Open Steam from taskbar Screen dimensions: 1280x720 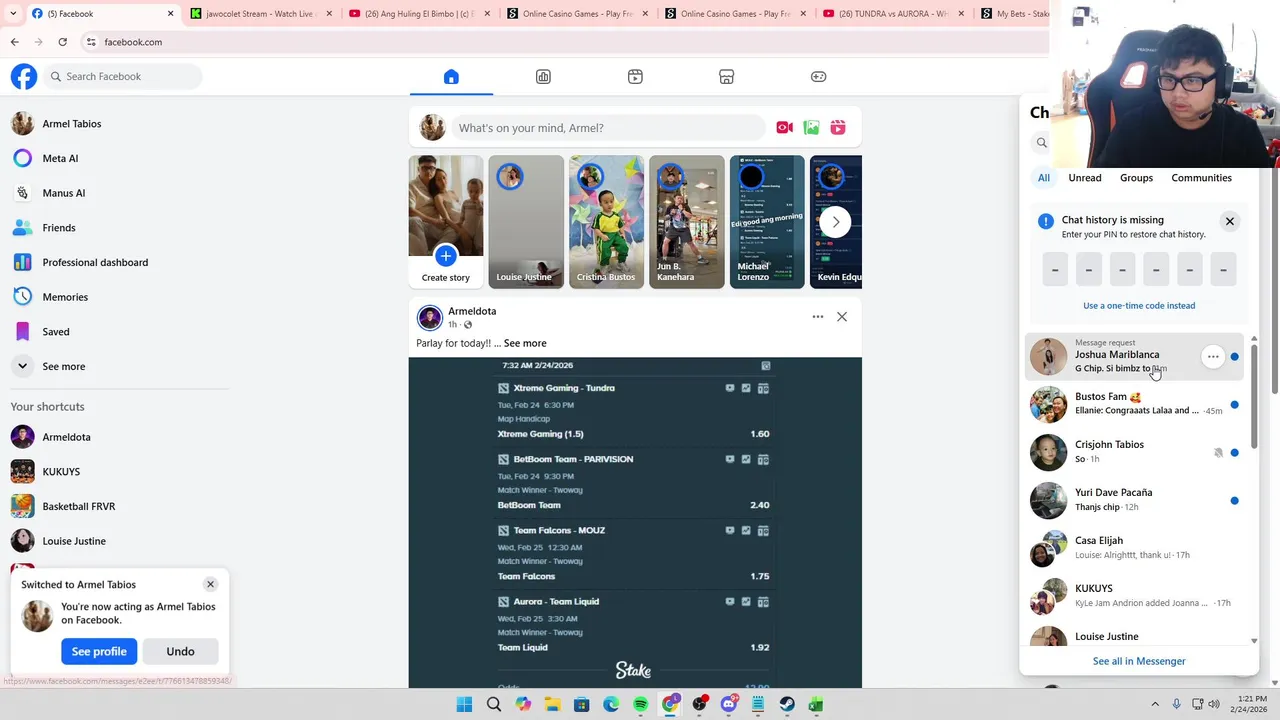coord(787,705)
